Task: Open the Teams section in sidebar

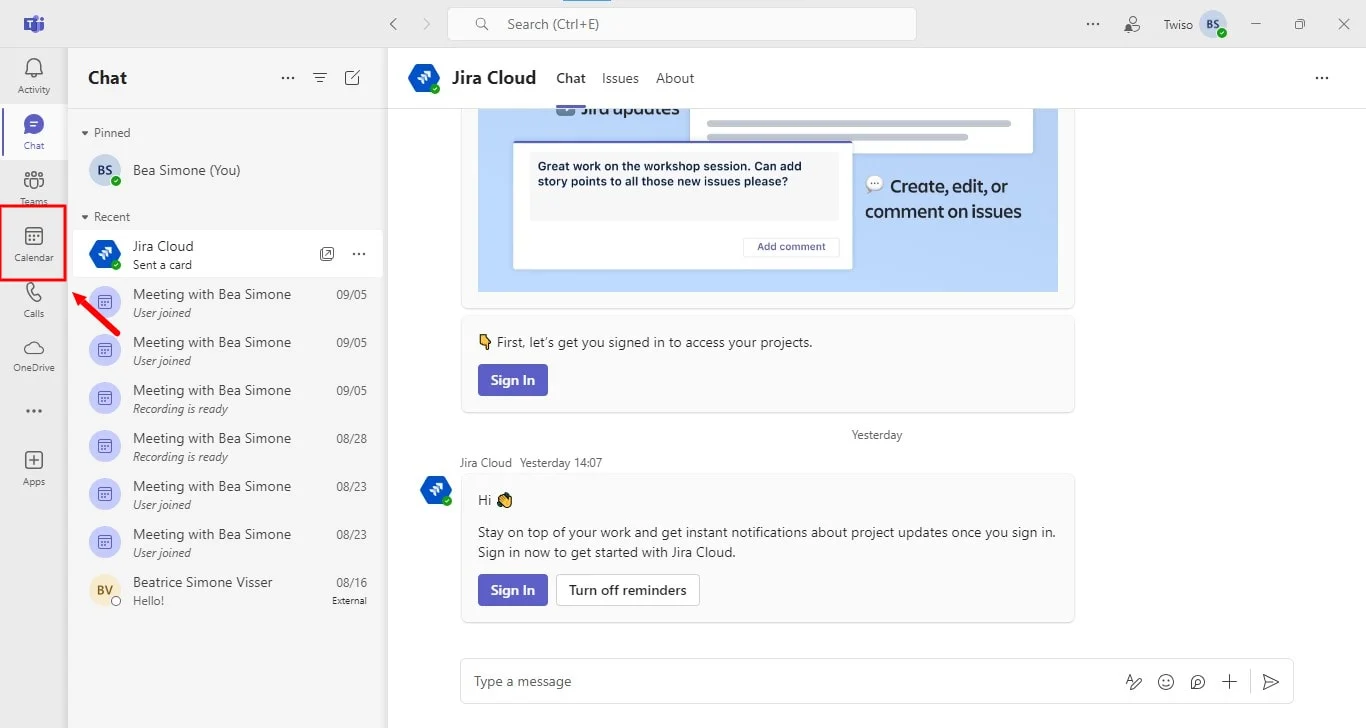Action: (x=34, y=187)
